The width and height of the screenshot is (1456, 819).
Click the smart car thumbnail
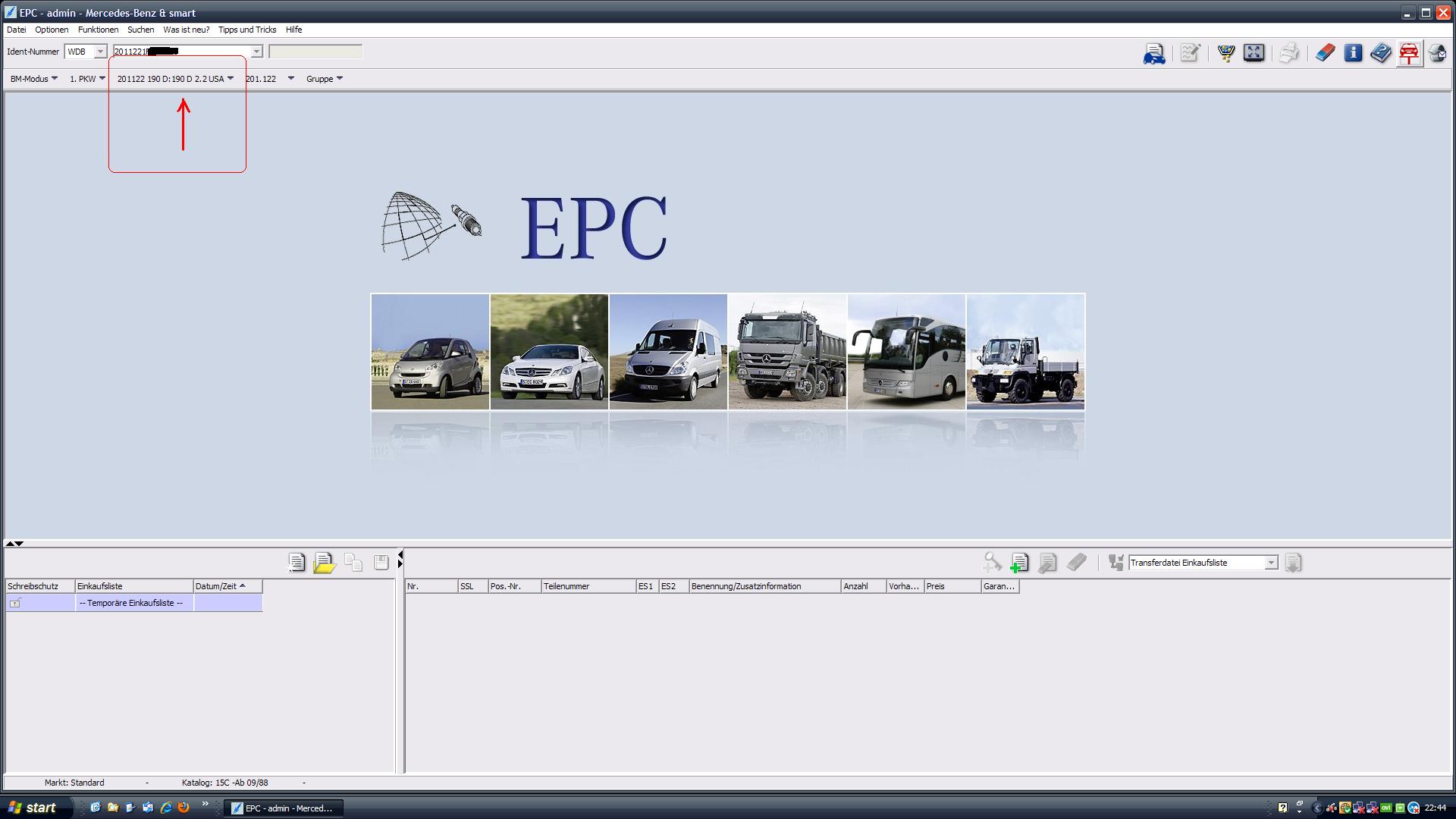point(430,352)
